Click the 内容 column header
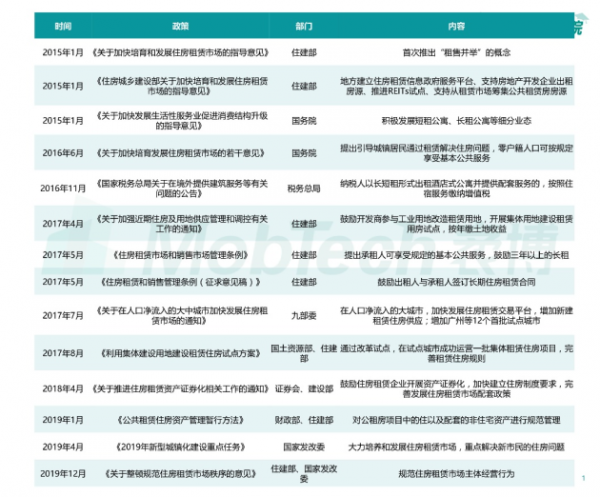The image size is (600, 497). (456, 26)
